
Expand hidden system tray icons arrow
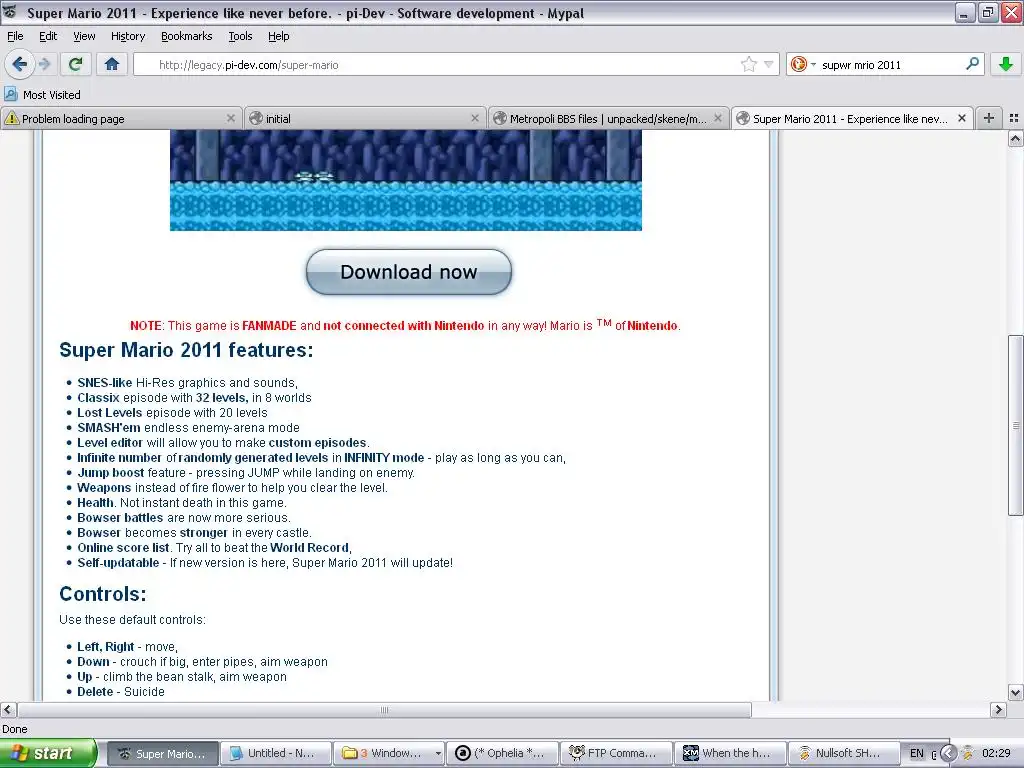click(948, 753)
